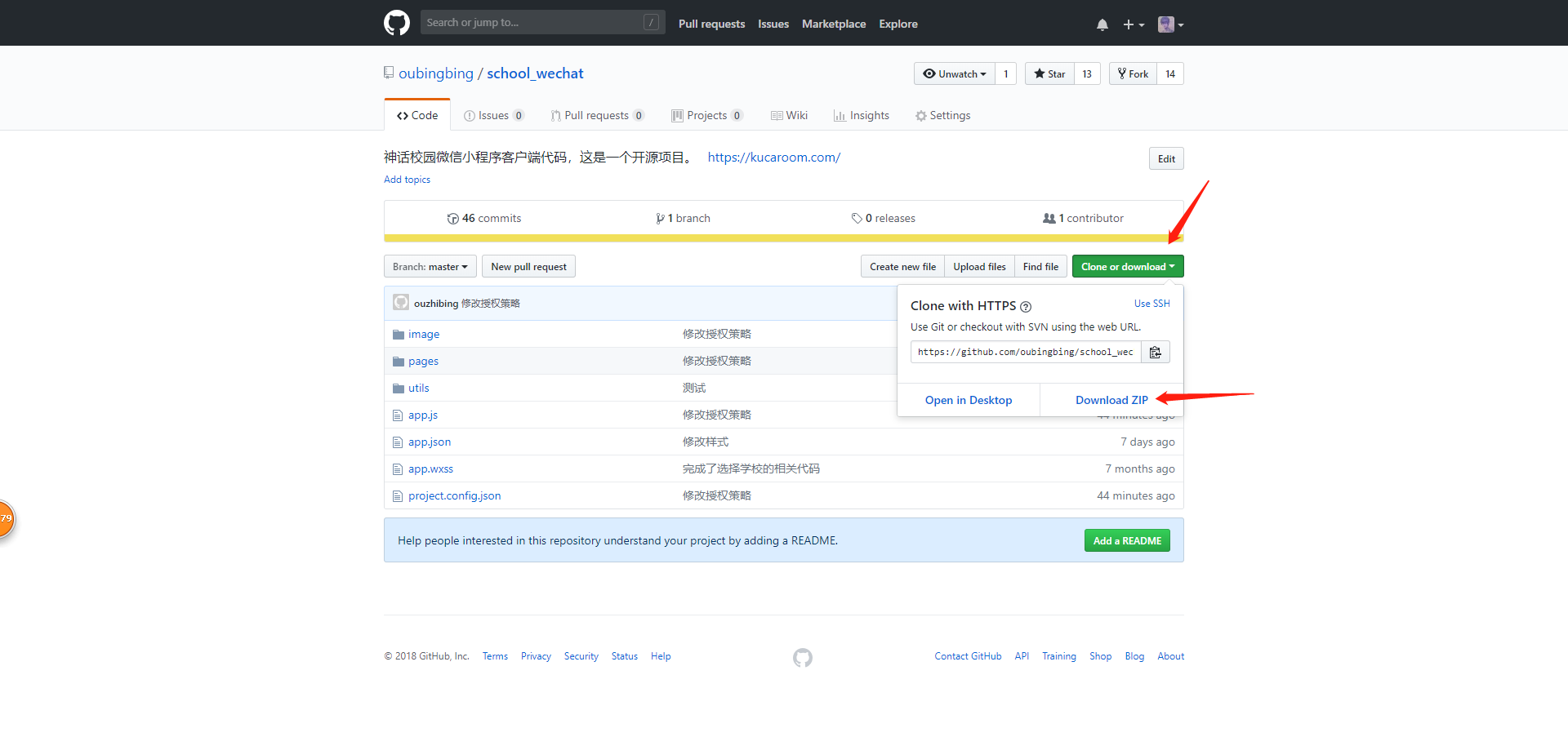
Task: Click Download ZIP
Action: [x=1111, y=400]
